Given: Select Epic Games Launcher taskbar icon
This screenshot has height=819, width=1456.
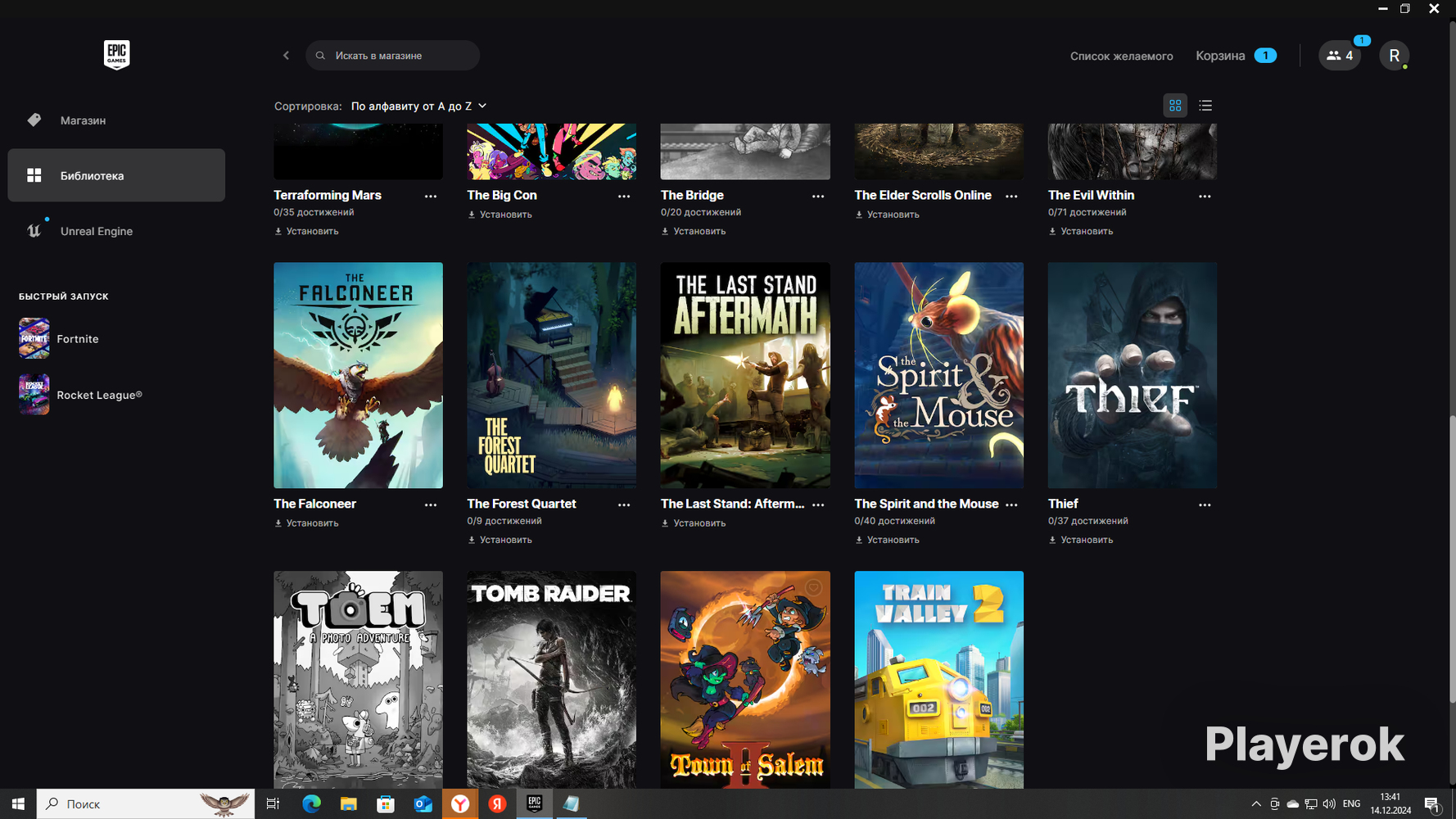Looking at the screenshot, I should 534,804.
